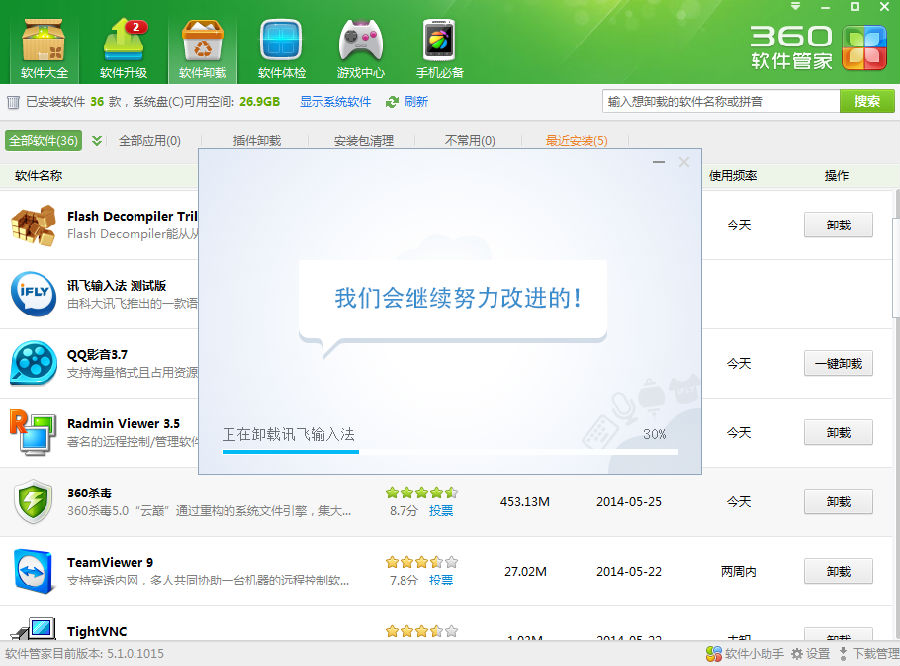Click the refresh arrows icon beside 刷新
Screen dimensions: 900x666
[392, 102]
